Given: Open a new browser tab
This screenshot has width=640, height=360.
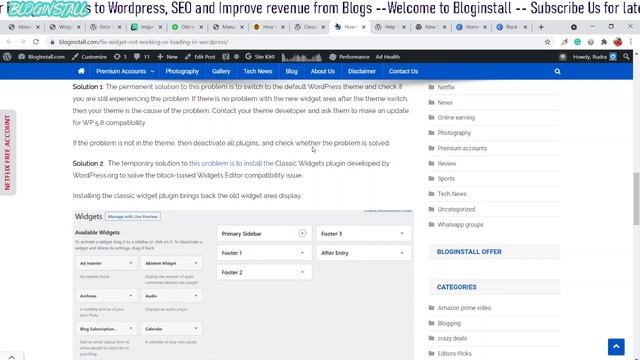Looking at the screenshot, I should pyautogui.click(x=541, y=27).
